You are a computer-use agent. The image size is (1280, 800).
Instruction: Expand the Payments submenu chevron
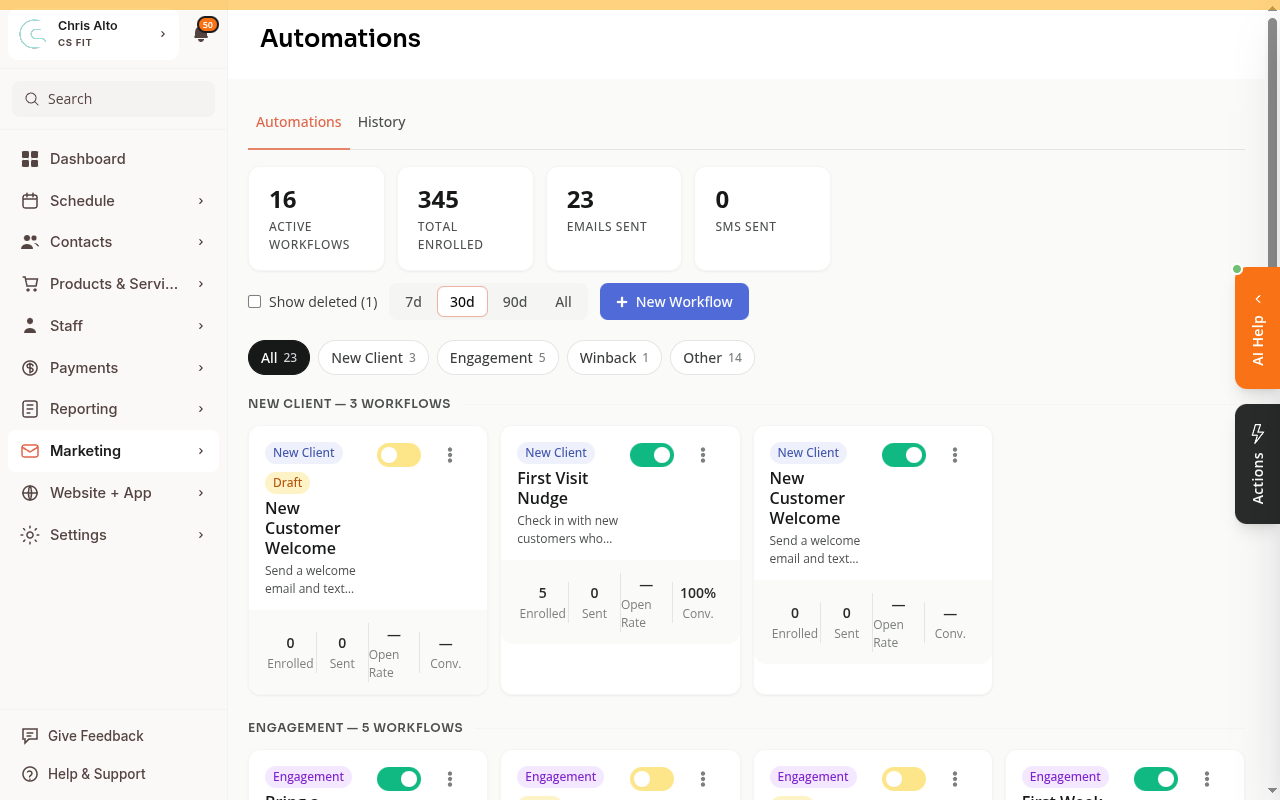coord(201,368)
